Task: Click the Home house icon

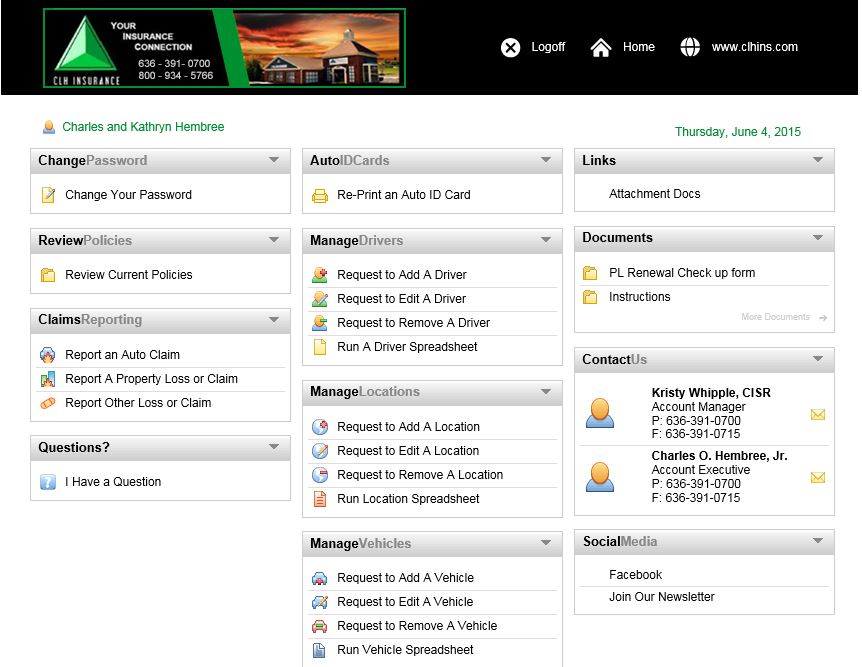Action: [600, 48]
